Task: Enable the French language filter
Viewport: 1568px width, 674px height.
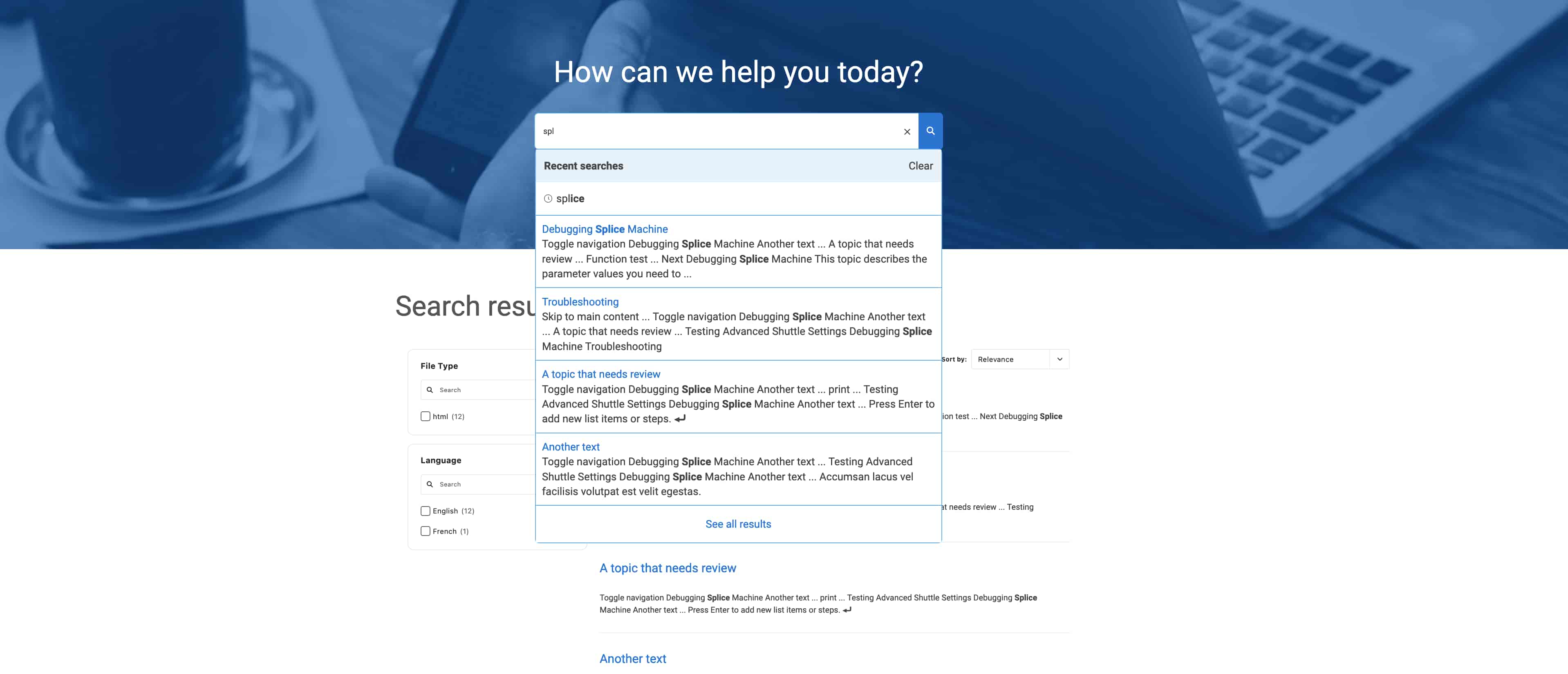Action: (x=426, y=531)
